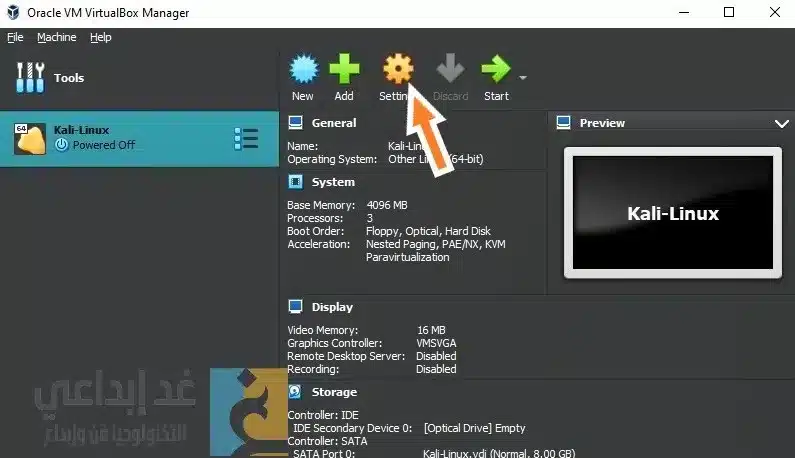Click the 16 MB video memory value

pos(431,330)
